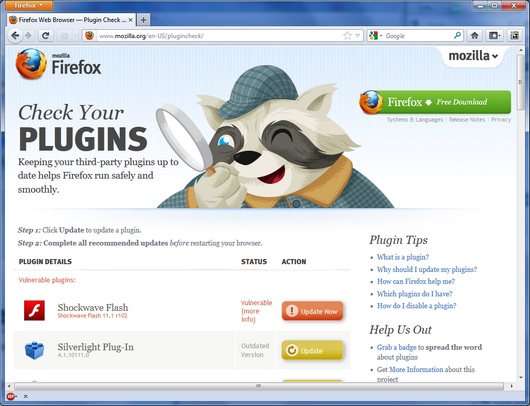This screenshot has width=530, height=406.
Task: Click the browser Back arrow button
Action: pyautogui.click(x=15, y=35)
